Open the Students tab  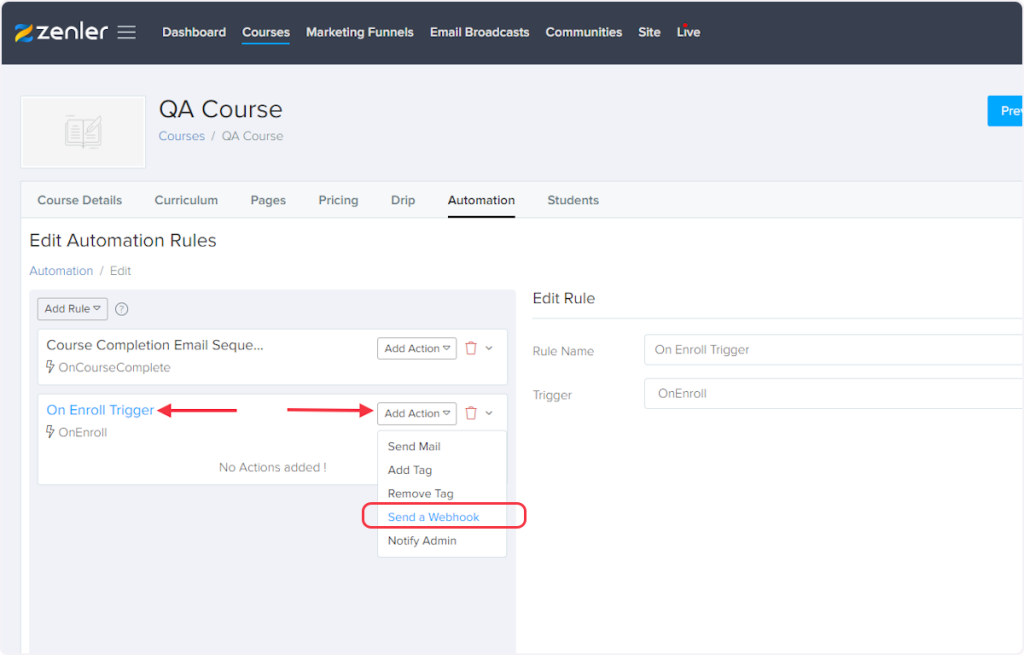click(573, 200)
